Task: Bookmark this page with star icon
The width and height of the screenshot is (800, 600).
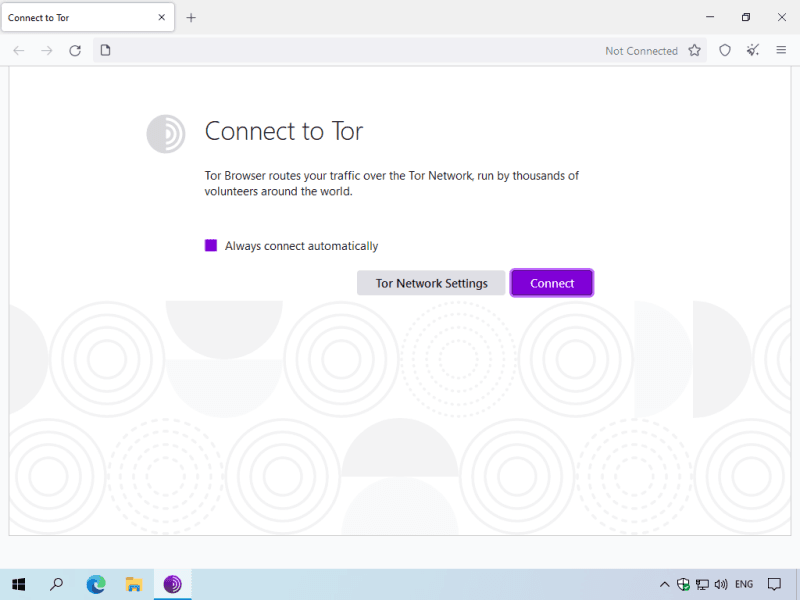Action: [695, 50]
